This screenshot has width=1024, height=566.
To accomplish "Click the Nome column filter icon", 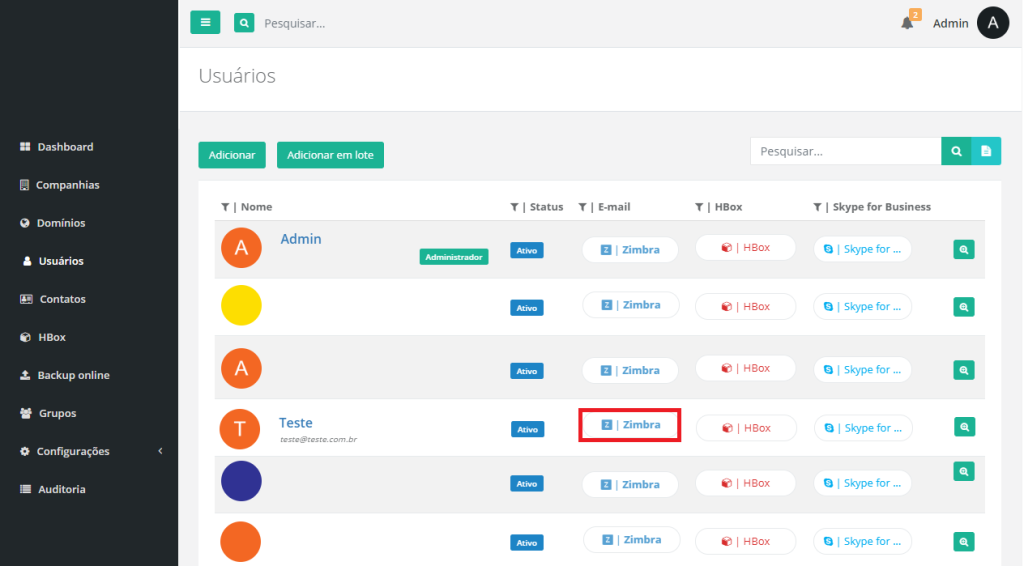I will (225, 207).
